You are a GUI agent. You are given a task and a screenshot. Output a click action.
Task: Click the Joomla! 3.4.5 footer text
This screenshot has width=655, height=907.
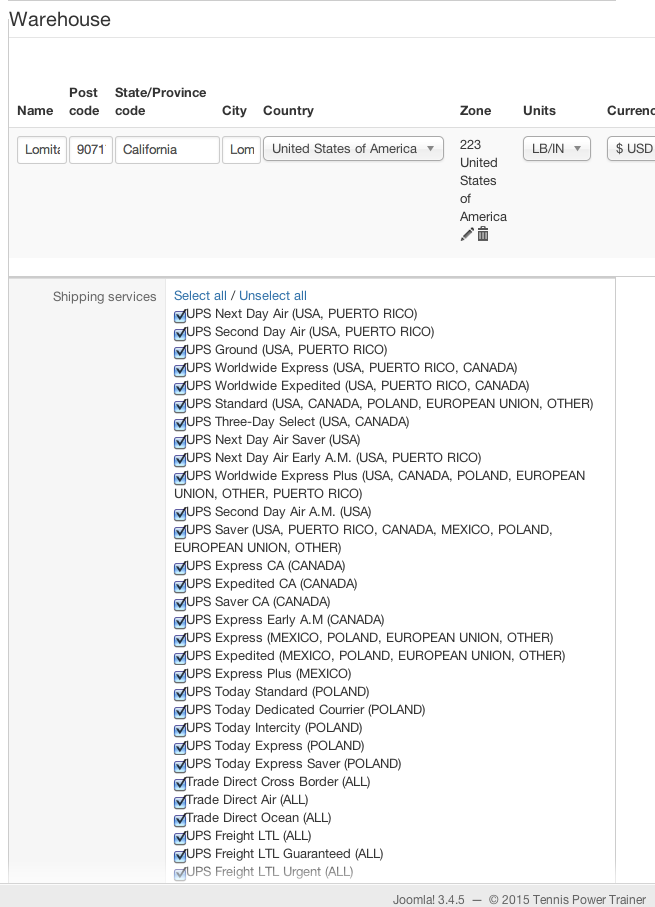pos(429,899)
